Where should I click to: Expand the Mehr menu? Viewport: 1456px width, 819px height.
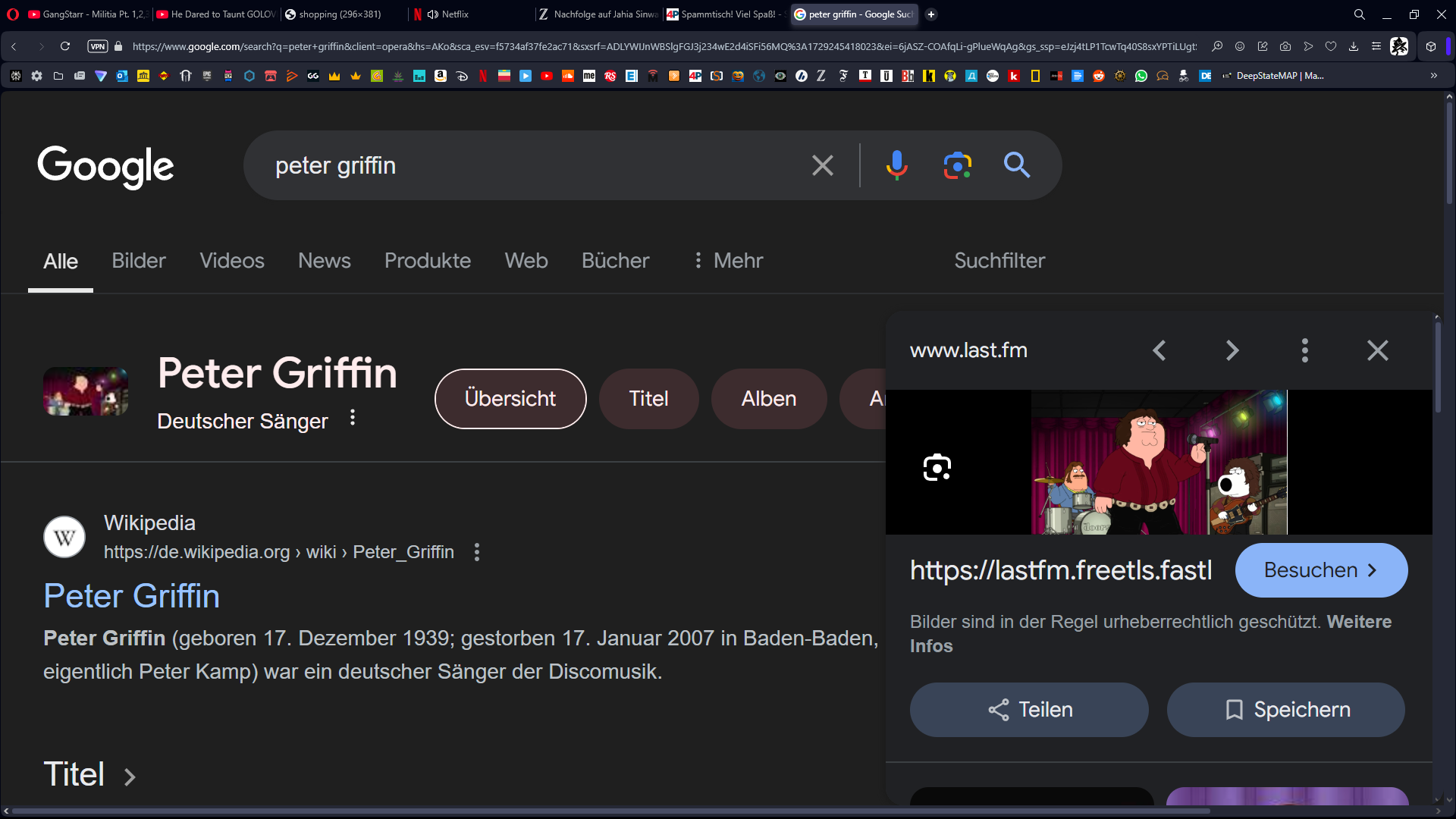pyautogui.click(x=728, y=261)
